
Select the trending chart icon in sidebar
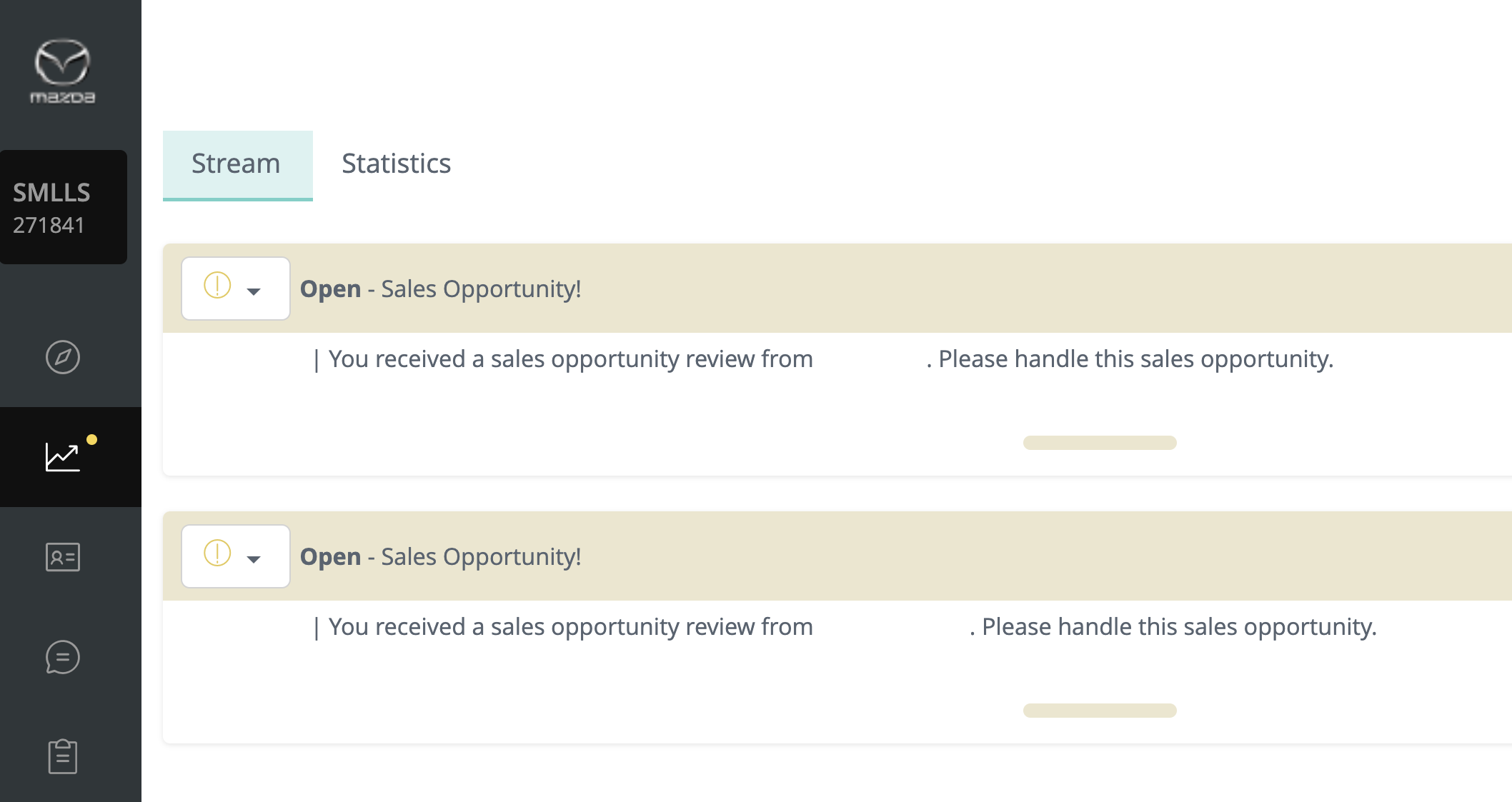(63, 457)
